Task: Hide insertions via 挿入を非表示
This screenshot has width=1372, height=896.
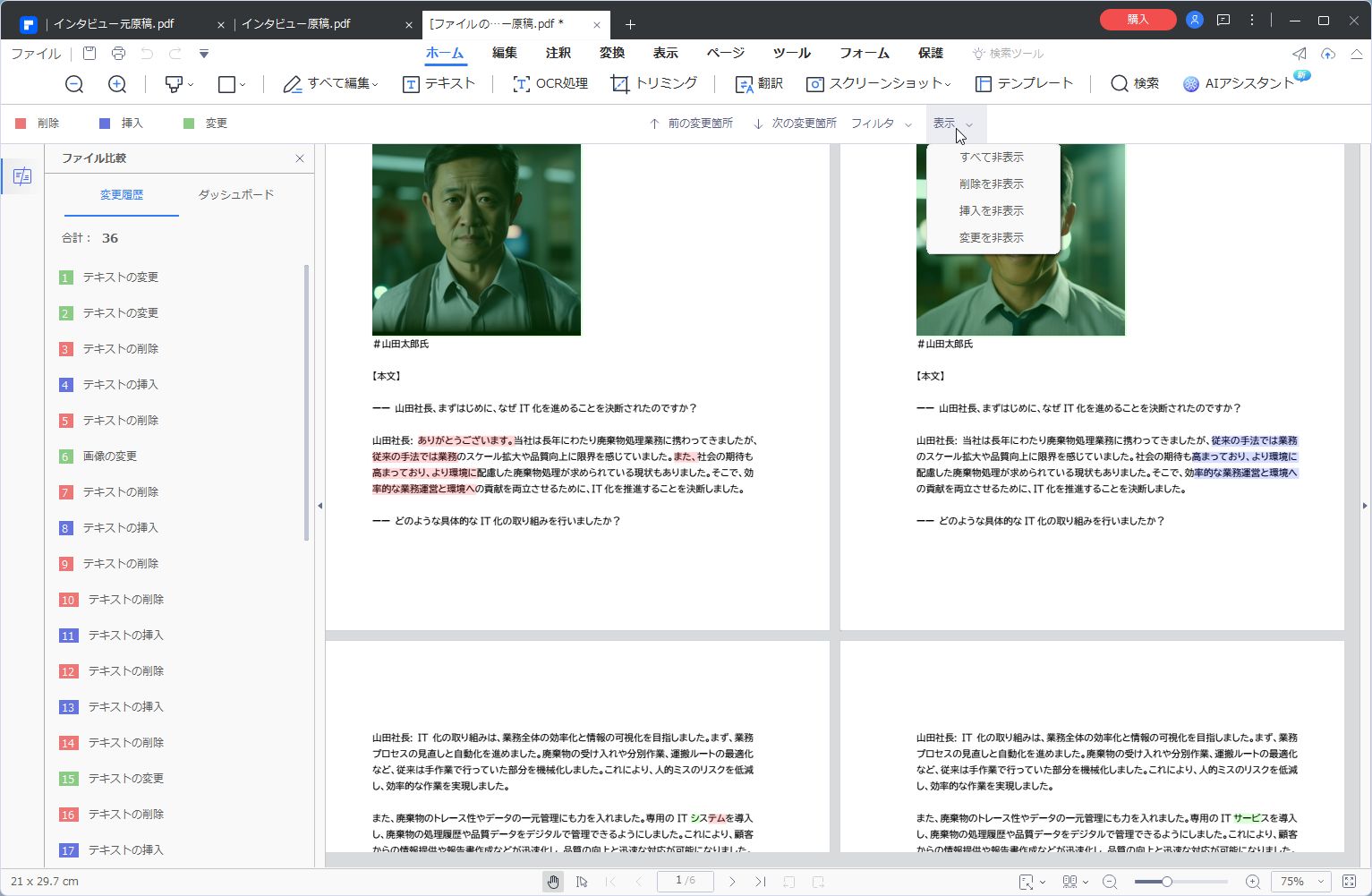Action: (x=993, y=209)
